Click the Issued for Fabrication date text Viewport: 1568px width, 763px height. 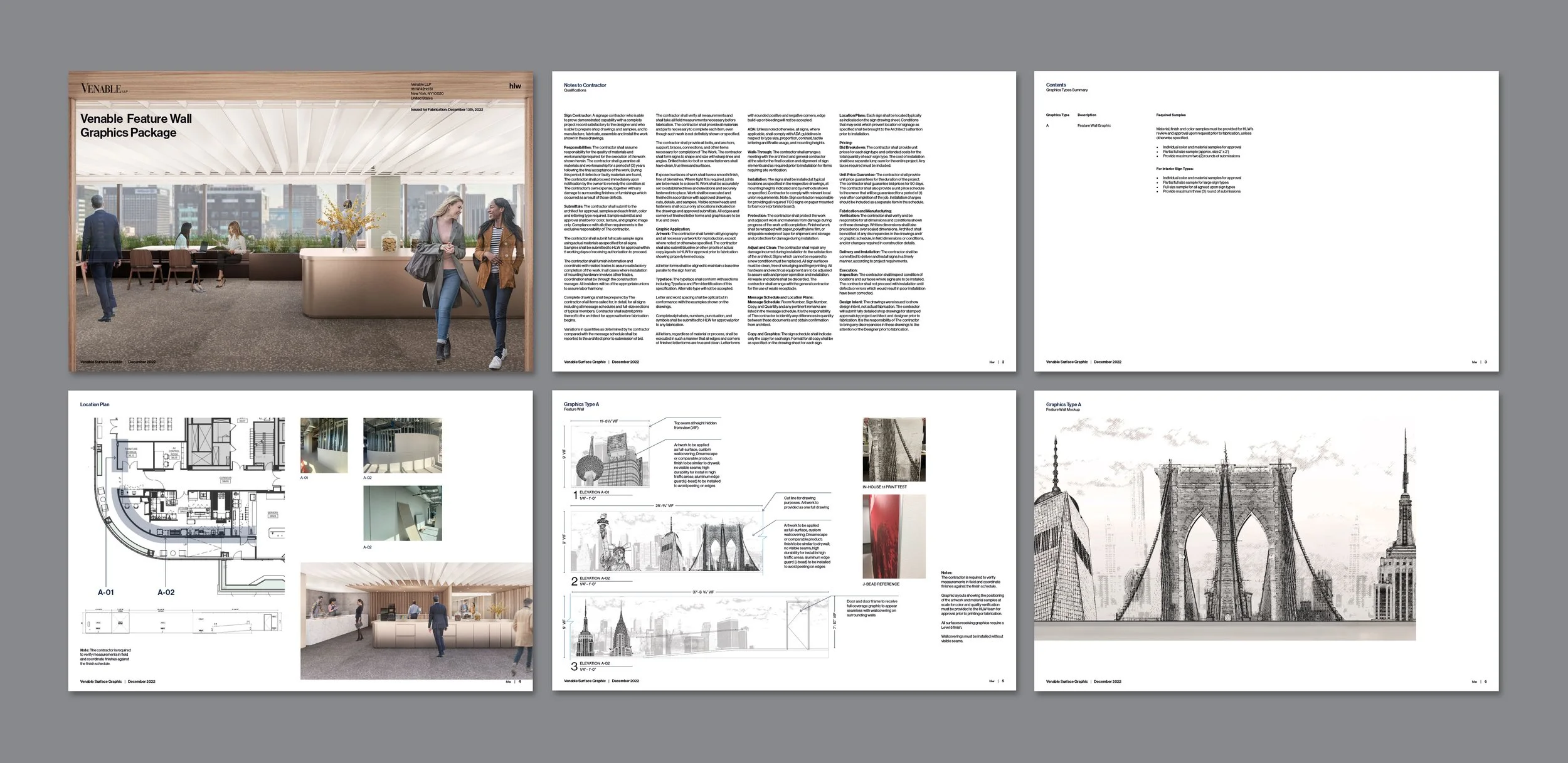(447, 110)
